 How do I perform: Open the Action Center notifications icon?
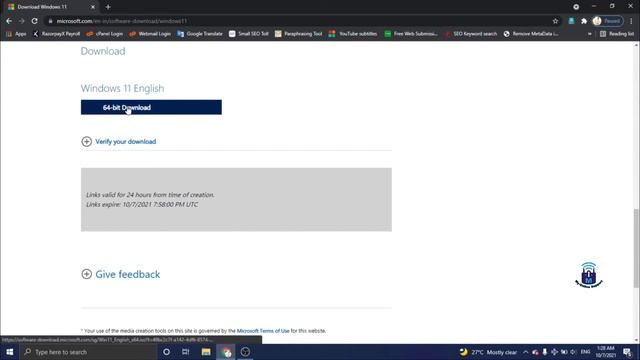[627, 352]
